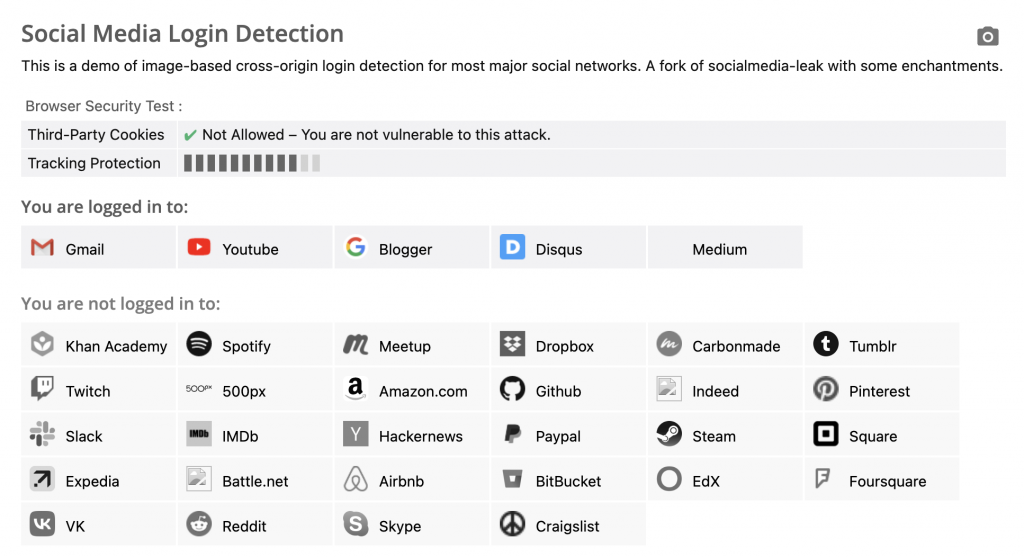The width and height of the screenshot is (1024, 557).
Task: Click the Dropbox logo icon
Action: 512,345
